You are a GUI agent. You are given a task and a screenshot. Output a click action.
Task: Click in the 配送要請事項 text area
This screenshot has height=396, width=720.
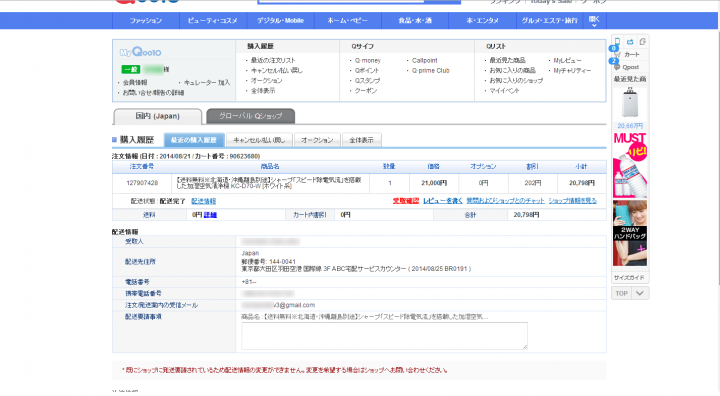point(384,335)
